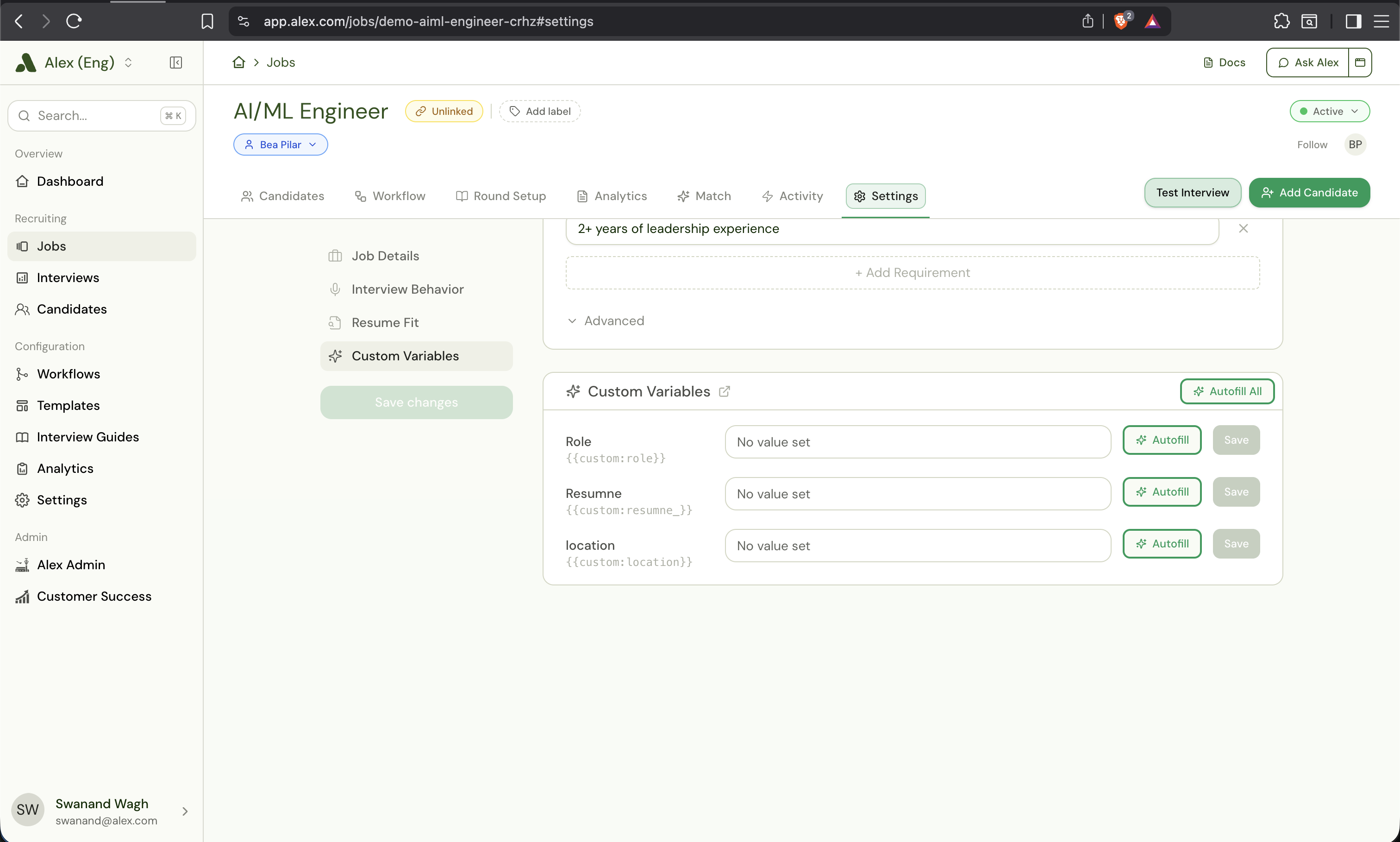Open the Bea Pilar owner dropdown
The image size is (1400, 842).
click(281, 145)
